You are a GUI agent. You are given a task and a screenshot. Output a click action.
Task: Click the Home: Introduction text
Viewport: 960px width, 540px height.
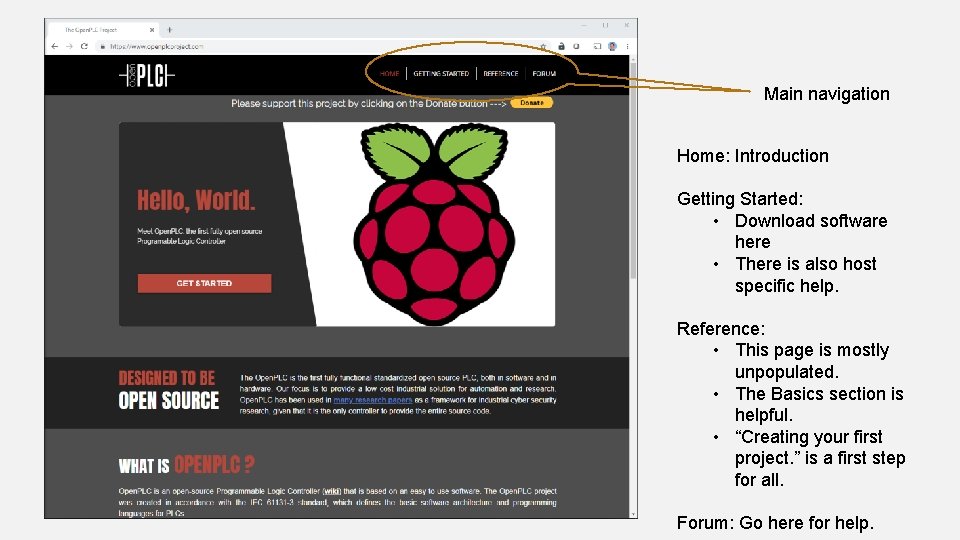coord(752,156)
